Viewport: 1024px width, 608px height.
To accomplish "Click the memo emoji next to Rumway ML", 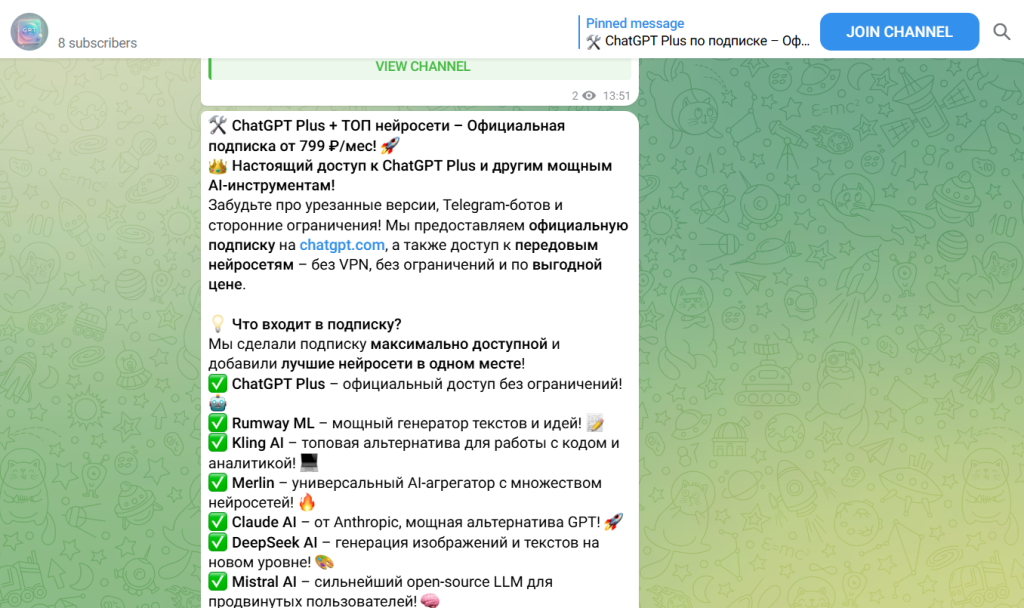I will [x=596, y=422].
